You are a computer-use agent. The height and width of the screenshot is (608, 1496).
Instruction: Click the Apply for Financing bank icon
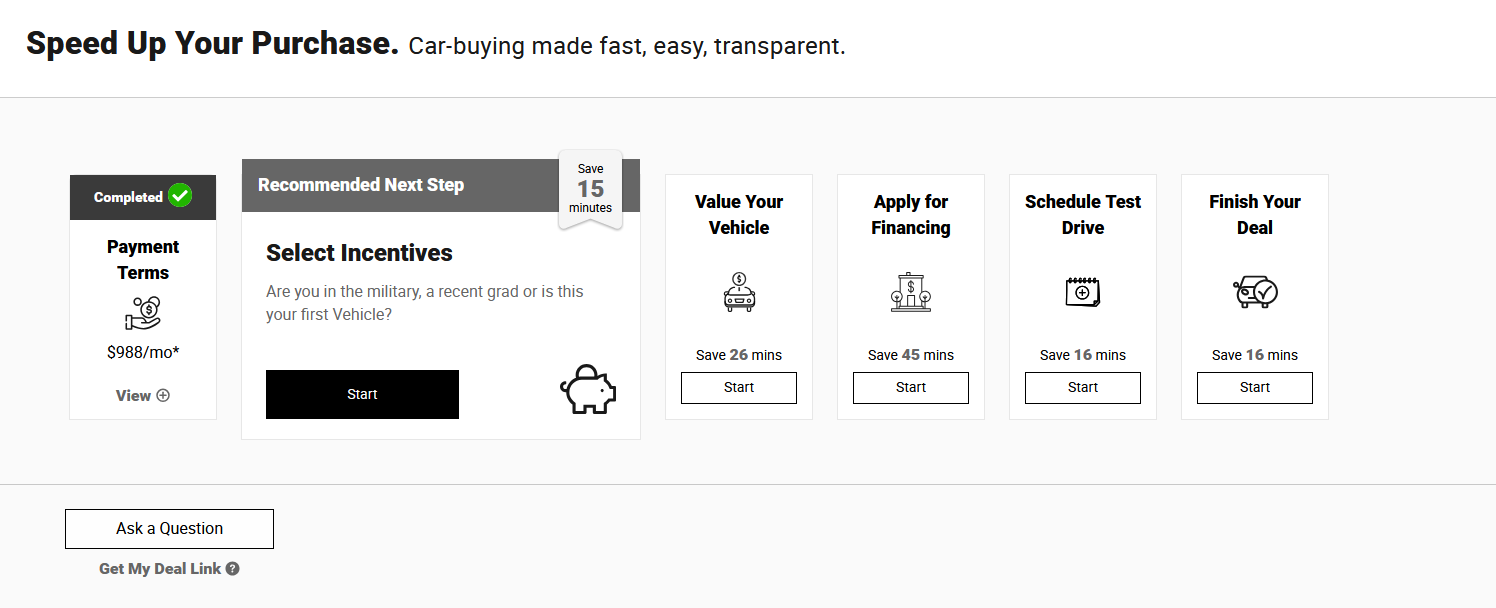[911, 292]
